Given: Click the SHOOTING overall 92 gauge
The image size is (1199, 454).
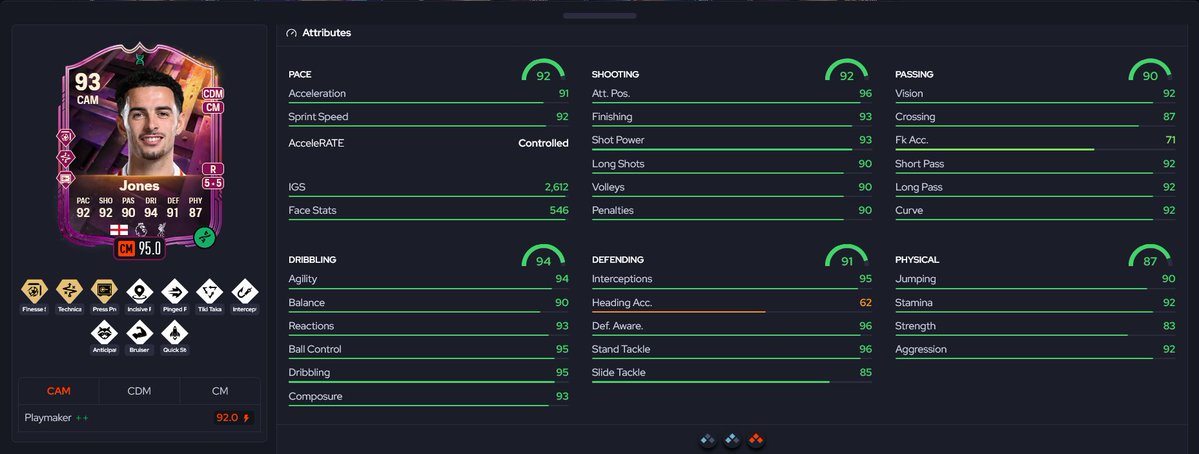Looking at the screenshot, I should click(x=846, y=71).
